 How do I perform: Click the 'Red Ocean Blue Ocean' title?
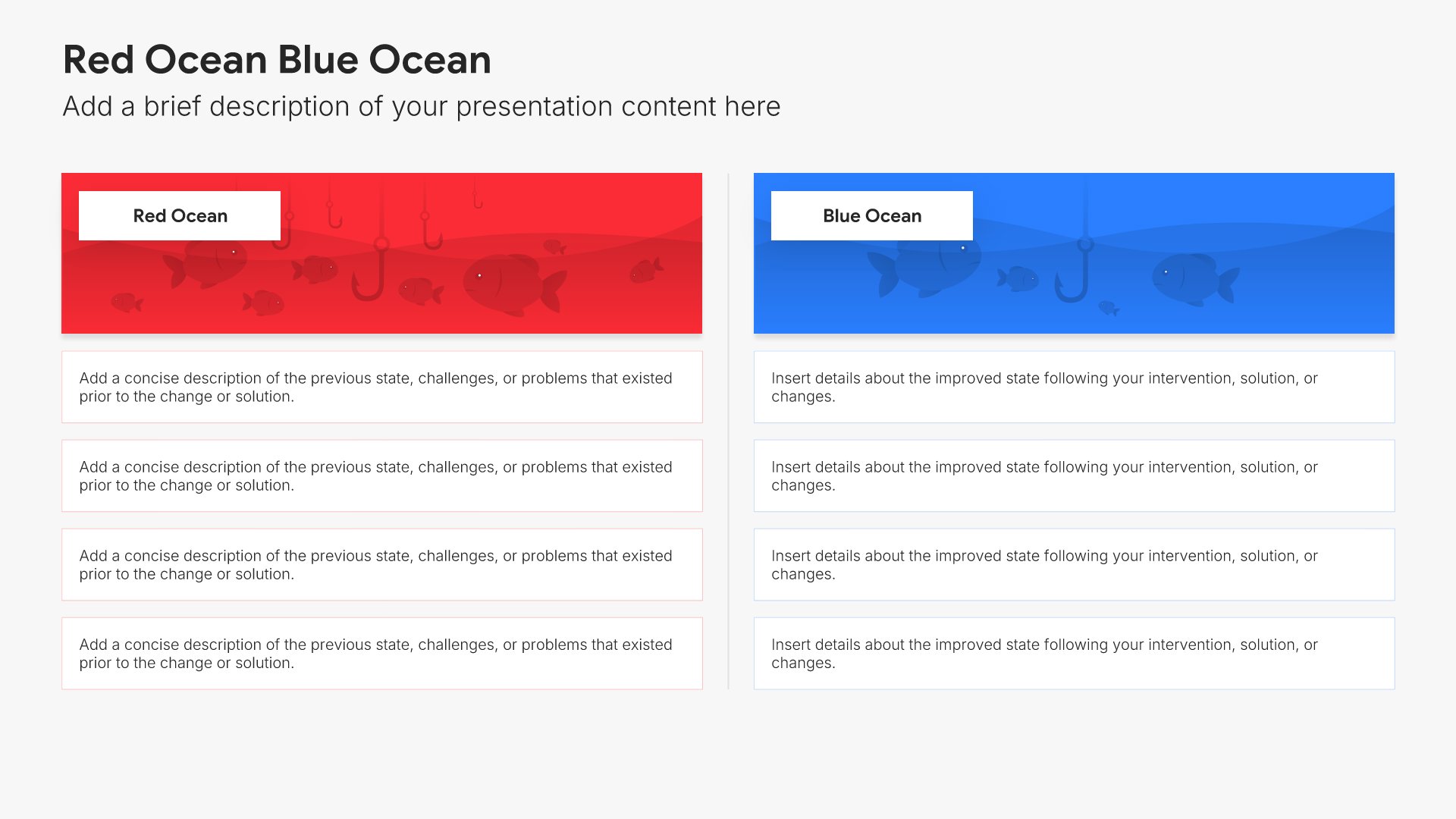coord(277,60)
